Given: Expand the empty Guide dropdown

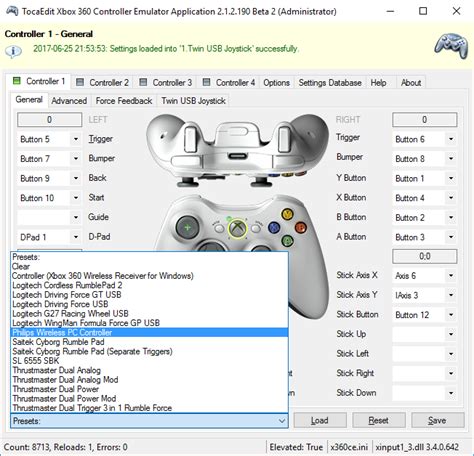Looking at the screenshot, I should tap(76, 217).
